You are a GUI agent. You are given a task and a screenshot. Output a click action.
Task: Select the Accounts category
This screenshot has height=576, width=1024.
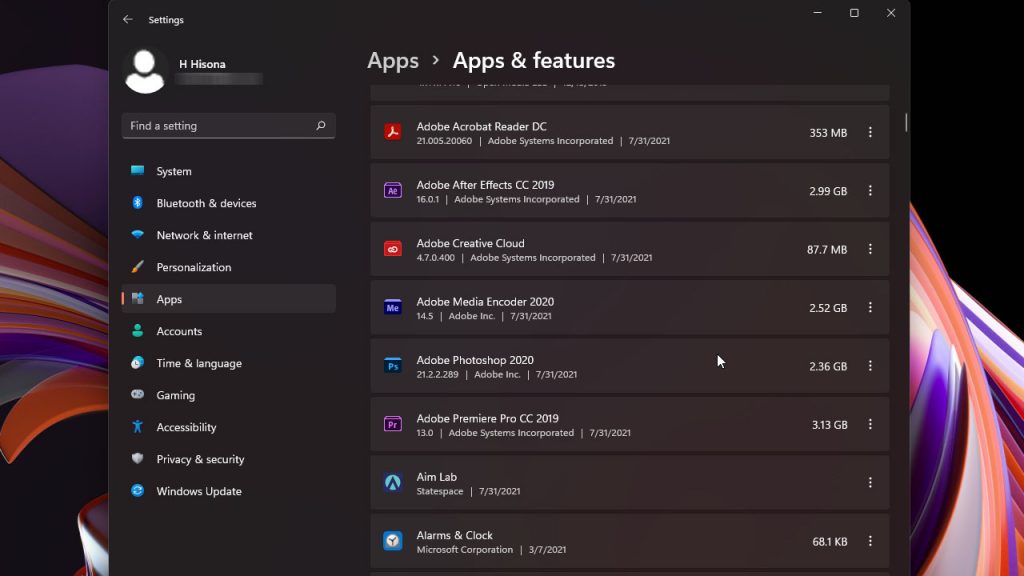click(x=229, y=331)
